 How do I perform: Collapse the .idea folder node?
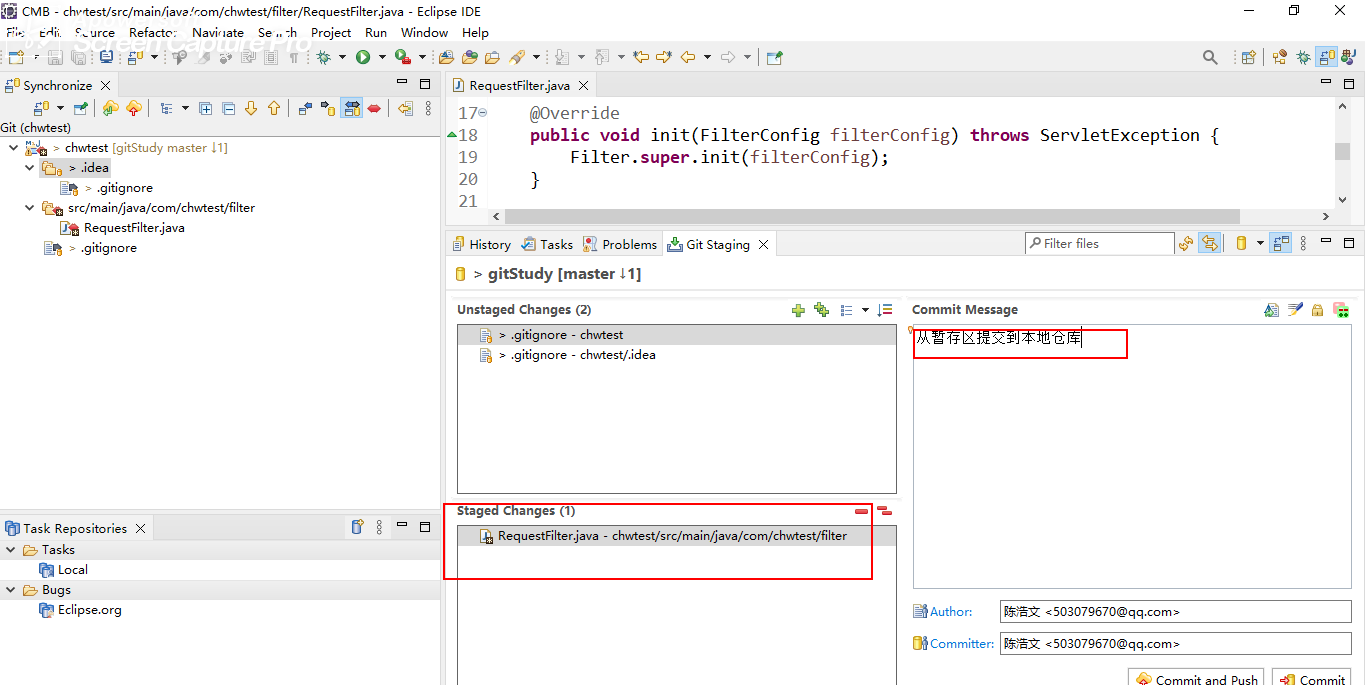coord(30,168)
